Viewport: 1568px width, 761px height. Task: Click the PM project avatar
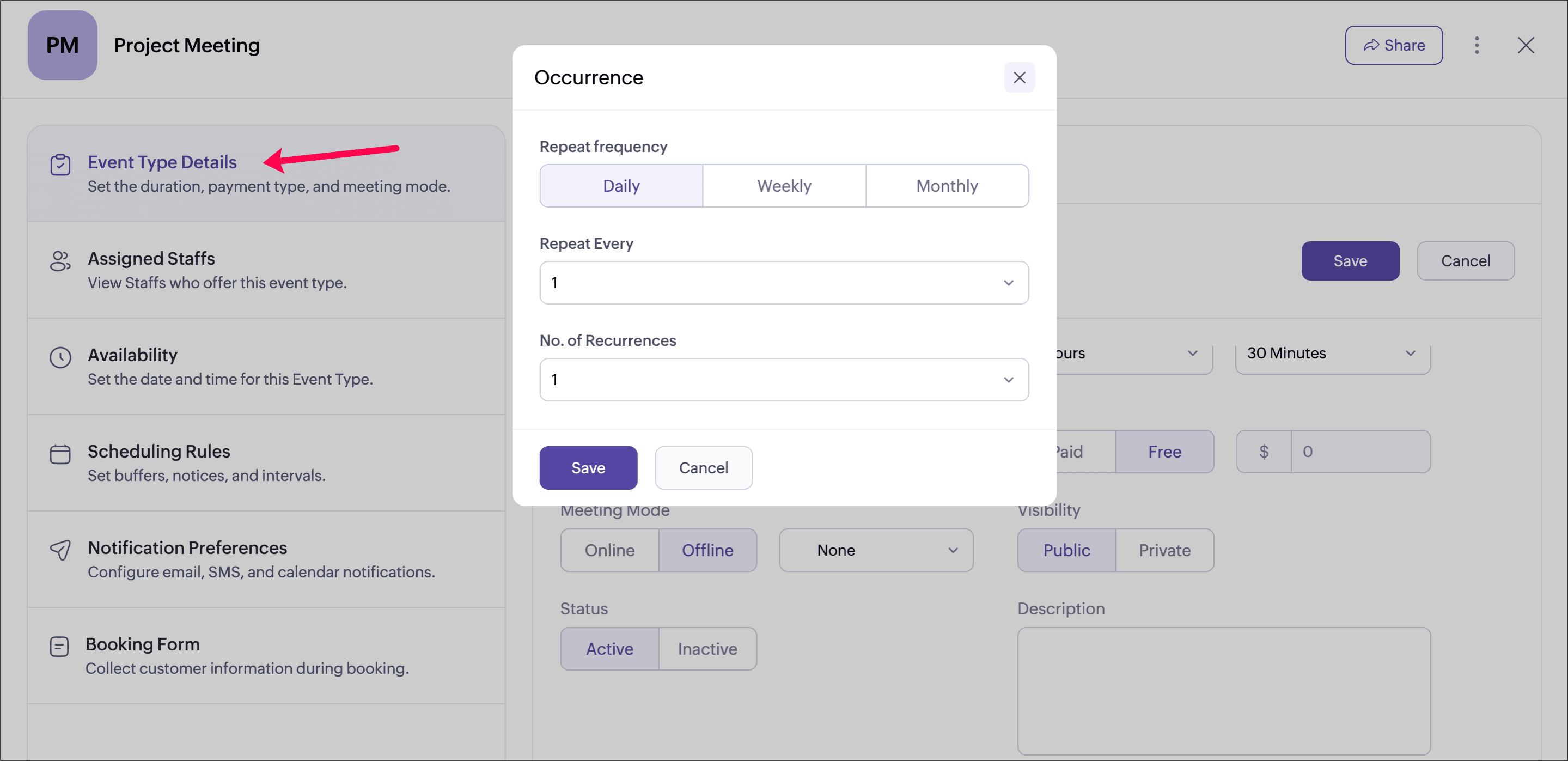tap(62, 46)
